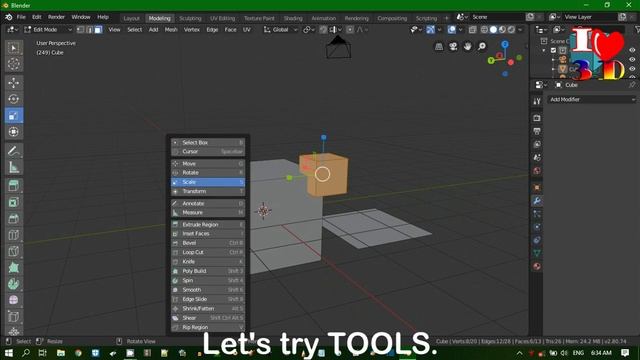Open Windows taskbar search
This screenshot has height=360, width=640.
pos(26,353)
